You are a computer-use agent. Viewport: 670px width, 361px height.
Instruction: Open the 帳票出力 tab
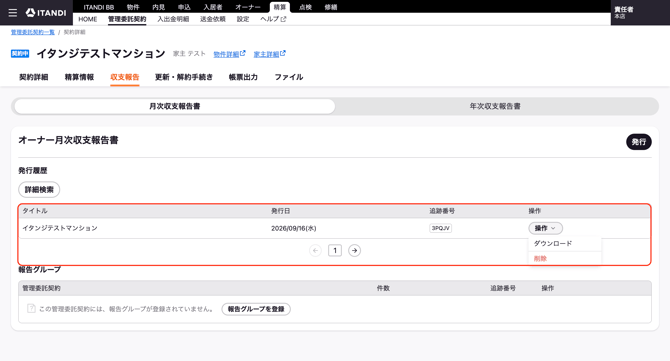coord(243,77)
